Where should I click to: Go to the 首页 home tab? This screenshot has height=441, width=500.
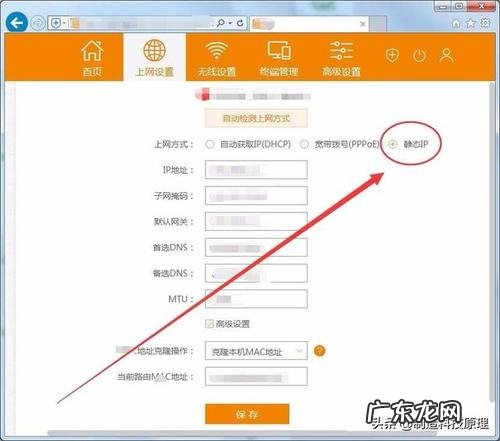click(92, 57)
